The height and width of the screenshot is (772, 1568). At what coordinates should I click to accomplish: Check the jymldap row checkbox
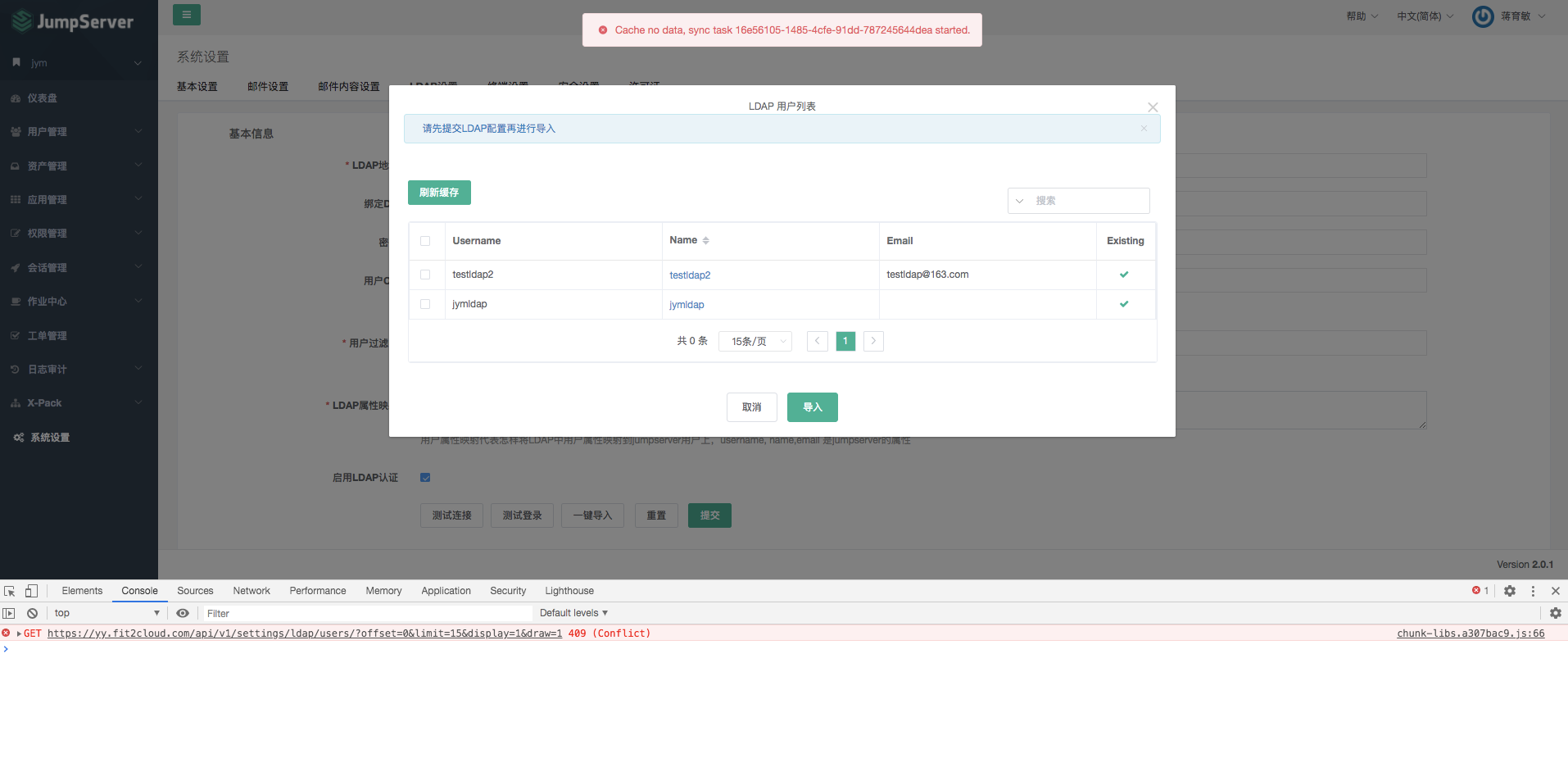(x=425, y=304)
